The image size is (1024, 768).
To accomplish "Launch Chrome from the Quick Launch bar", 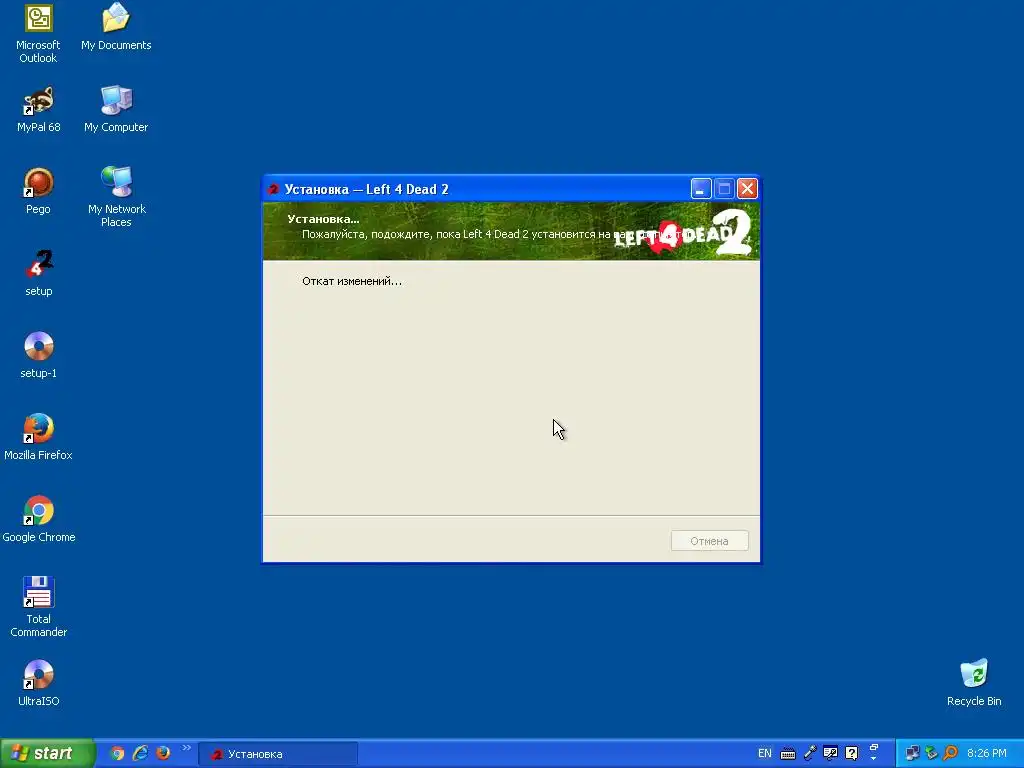I will tap(117, 753).
